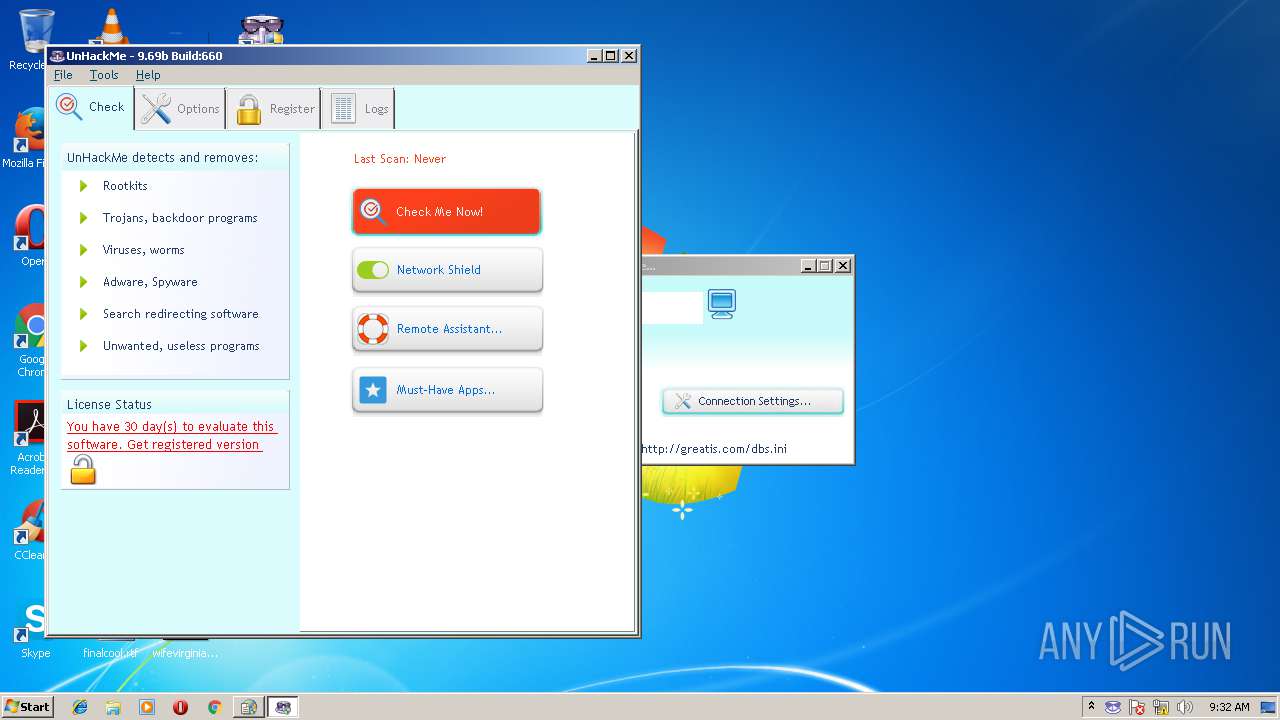
Task: Switch to the Logs tab
Action: [358, 109]
